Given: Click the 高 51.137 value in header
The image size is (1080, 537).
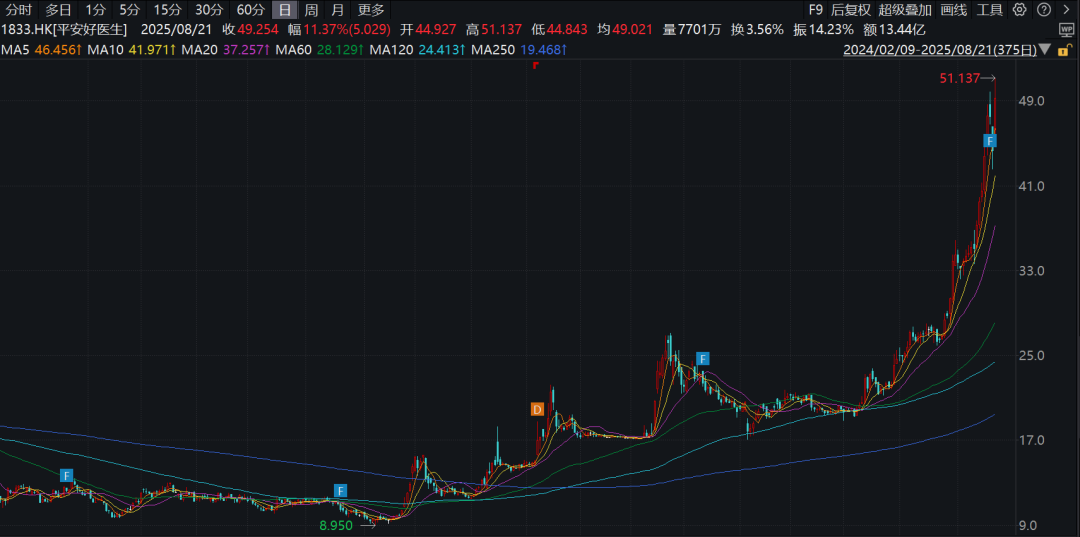Looking at the screenshot, I should pyautogui.click(x=492, y=30).
